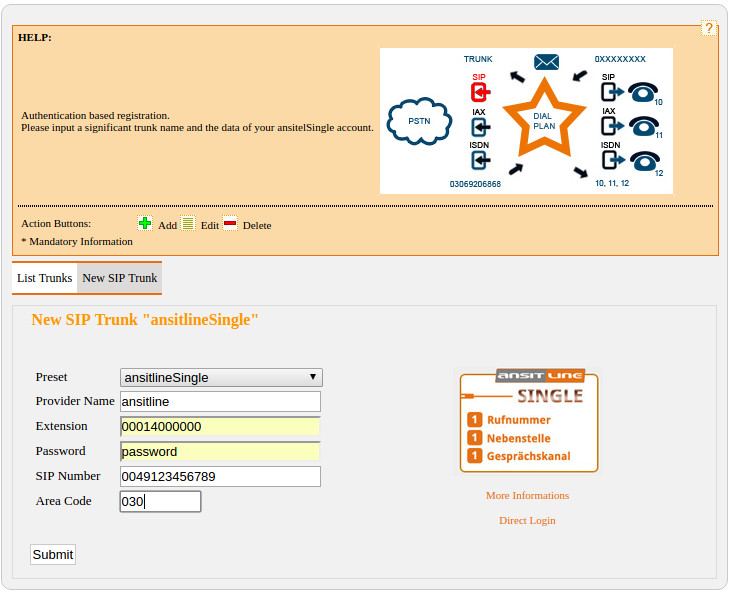
Task: Click into the SIP Number field
Action: [220, 476]
